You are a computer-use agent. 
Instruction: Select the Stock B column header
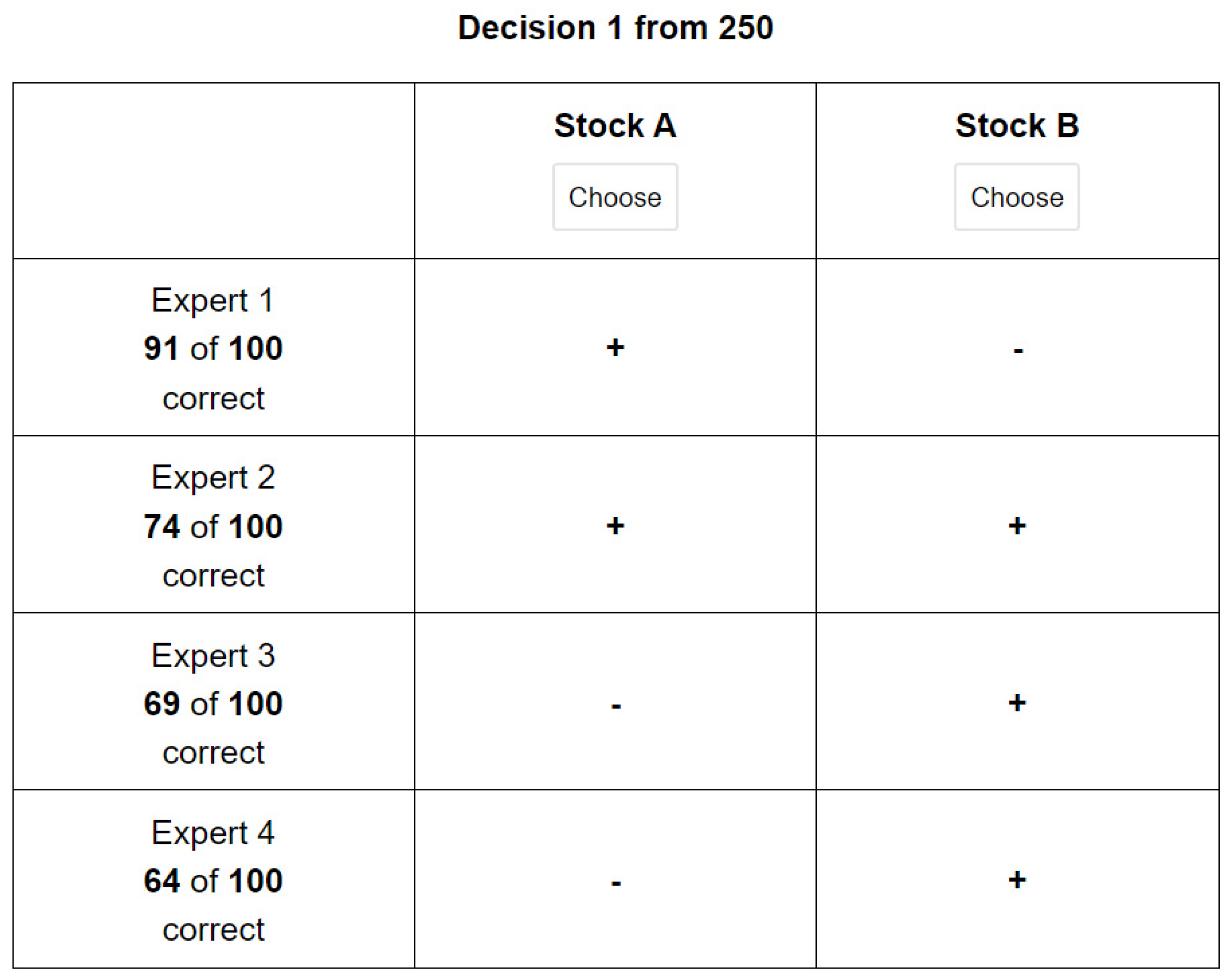point(1017,126)
